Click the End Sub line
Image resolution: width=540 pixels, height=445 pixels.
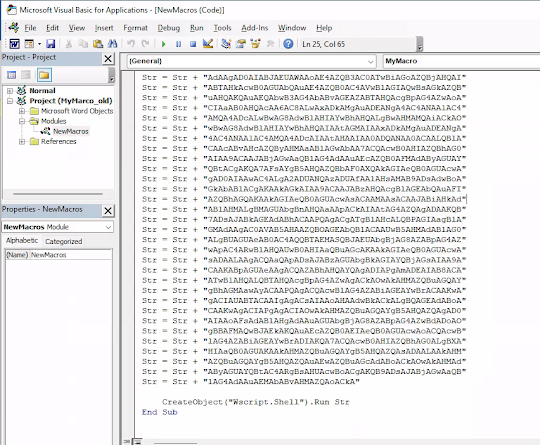click(x=159, y=412)
